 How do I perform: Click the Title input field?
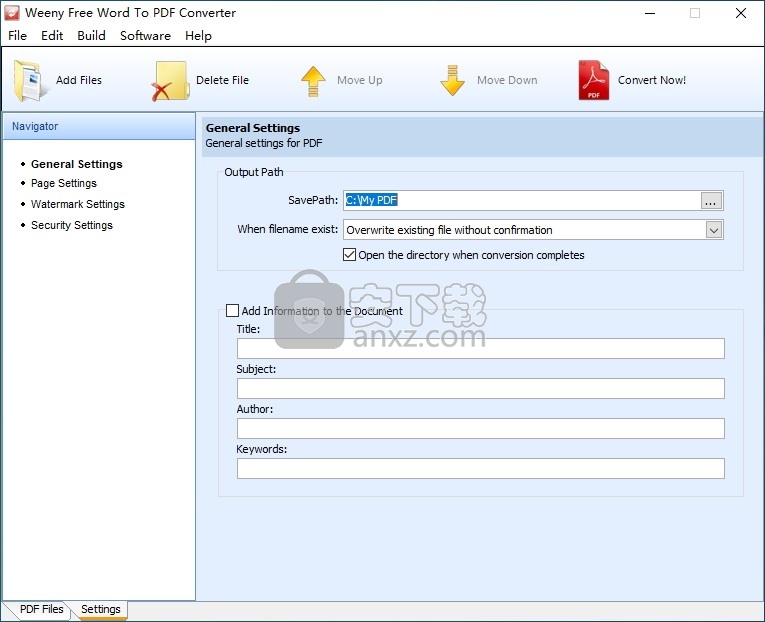[481, 348]
